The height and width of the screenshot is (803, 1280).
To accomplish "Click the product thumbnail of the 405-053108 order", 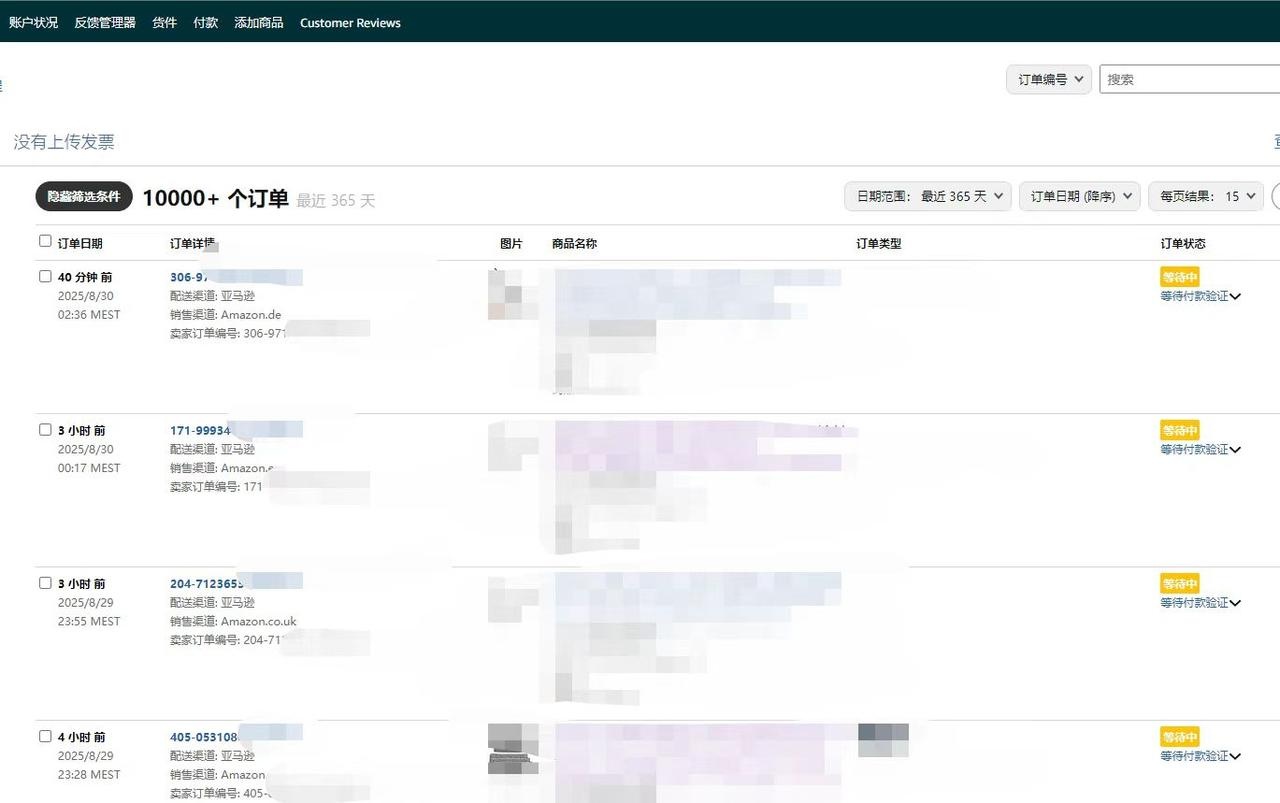I will point(513,749).
